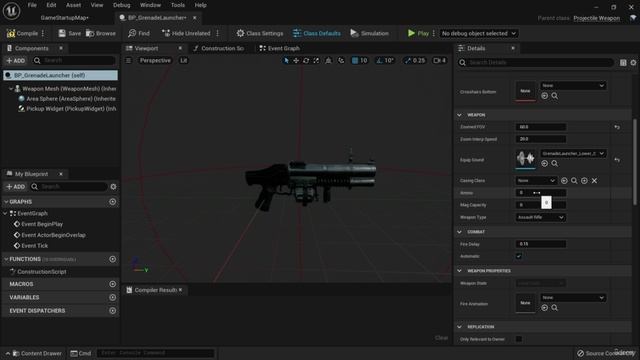Open the Asset menu
This screenshot has height=360, width=640.
[x=73, y=5]
